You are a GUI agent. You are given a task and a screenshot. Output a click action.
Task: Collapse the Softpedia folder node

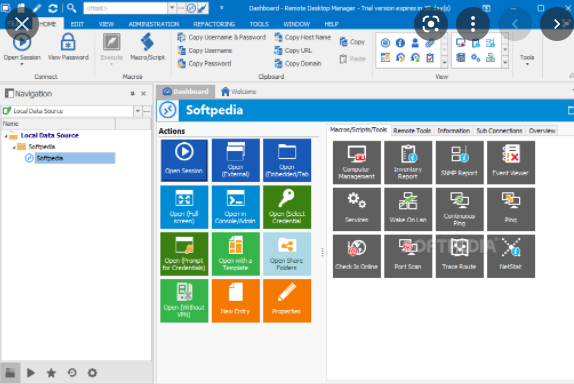point(14,147)
